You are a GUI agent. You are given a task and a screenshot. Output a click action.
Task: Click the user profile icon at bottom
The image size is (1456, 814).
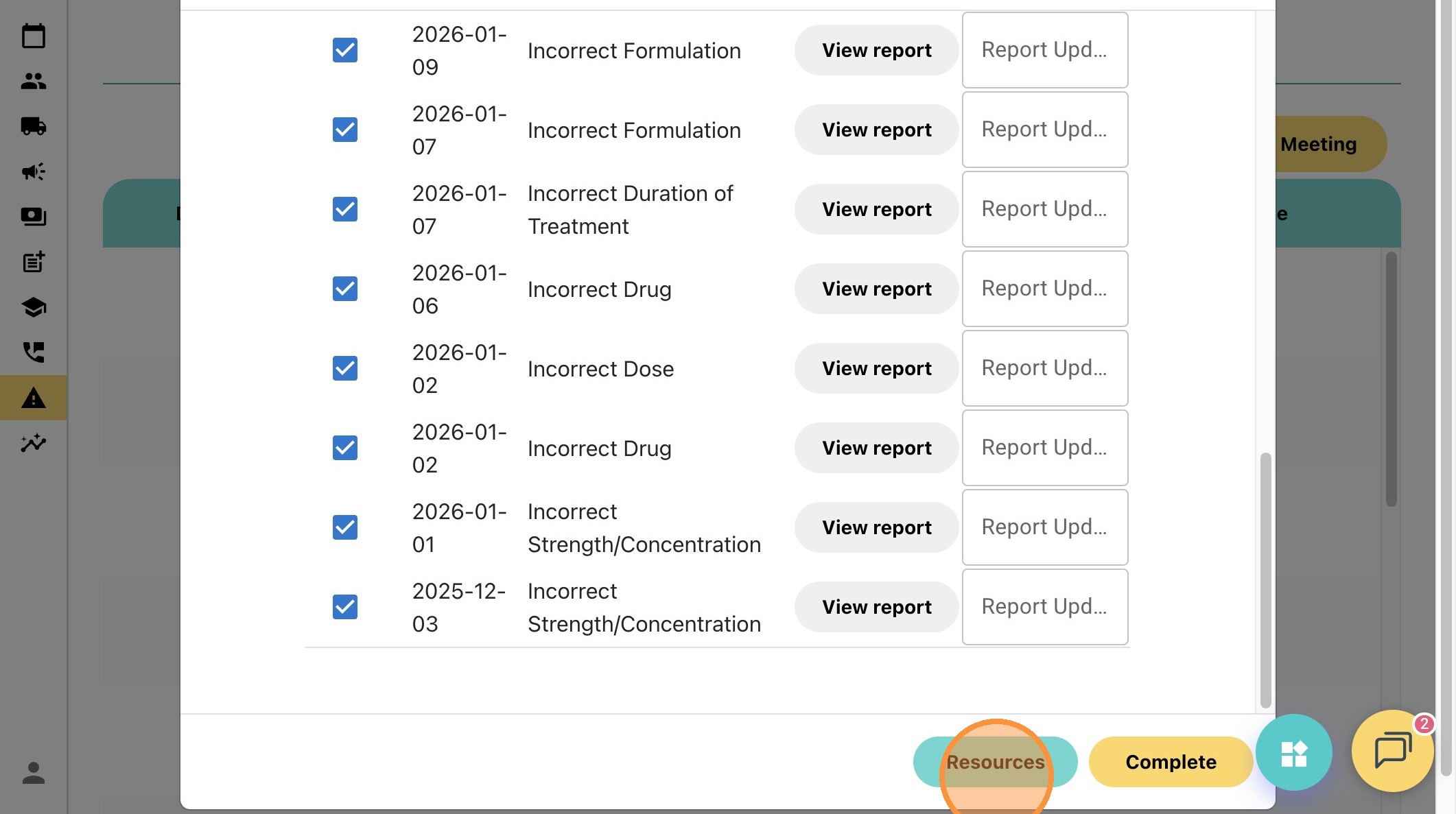33,773
